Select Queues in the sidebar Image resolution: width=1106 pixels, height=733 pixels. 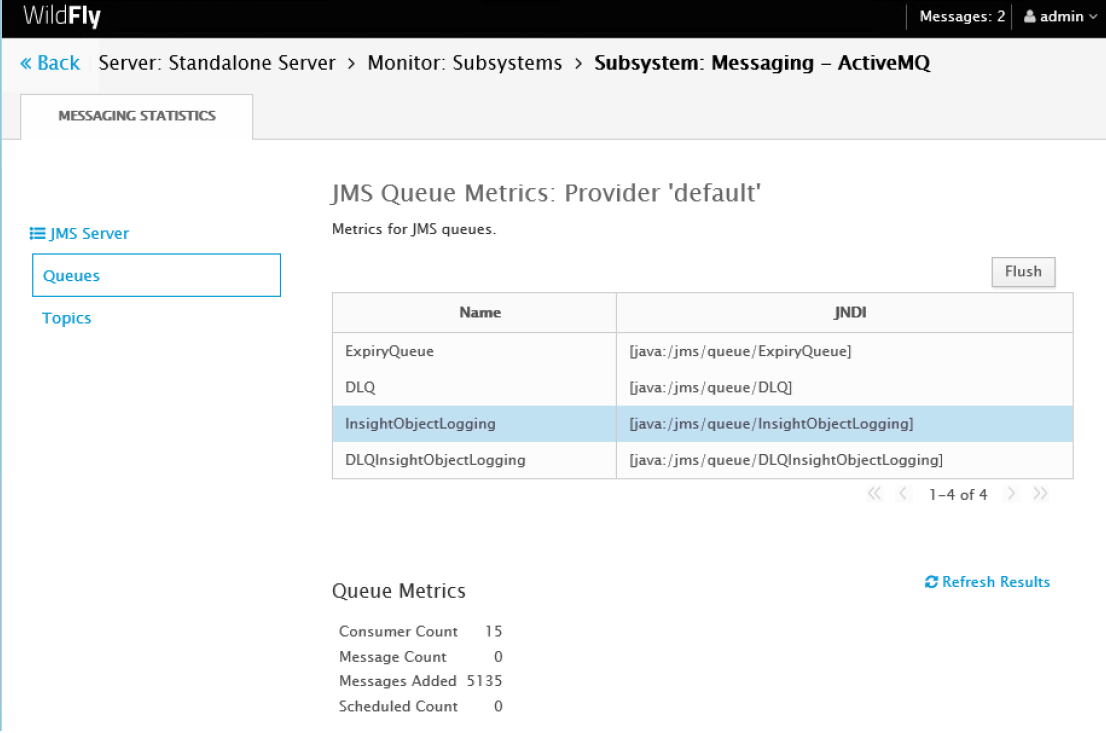(156, 276)
